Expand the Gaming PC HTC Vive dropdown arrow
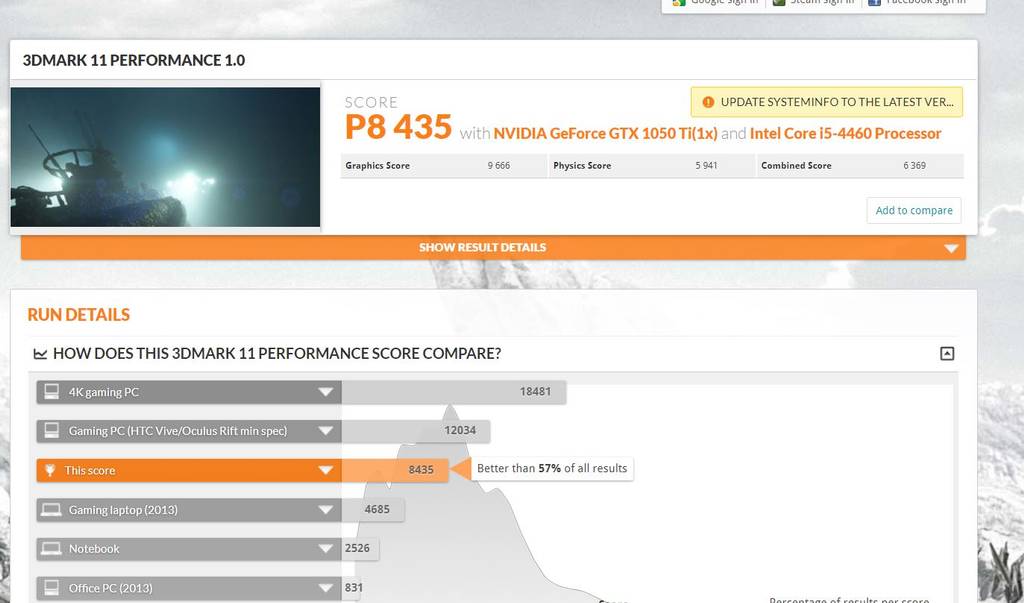The width and height of the screenshot is (1024, 603). point(325,431)
